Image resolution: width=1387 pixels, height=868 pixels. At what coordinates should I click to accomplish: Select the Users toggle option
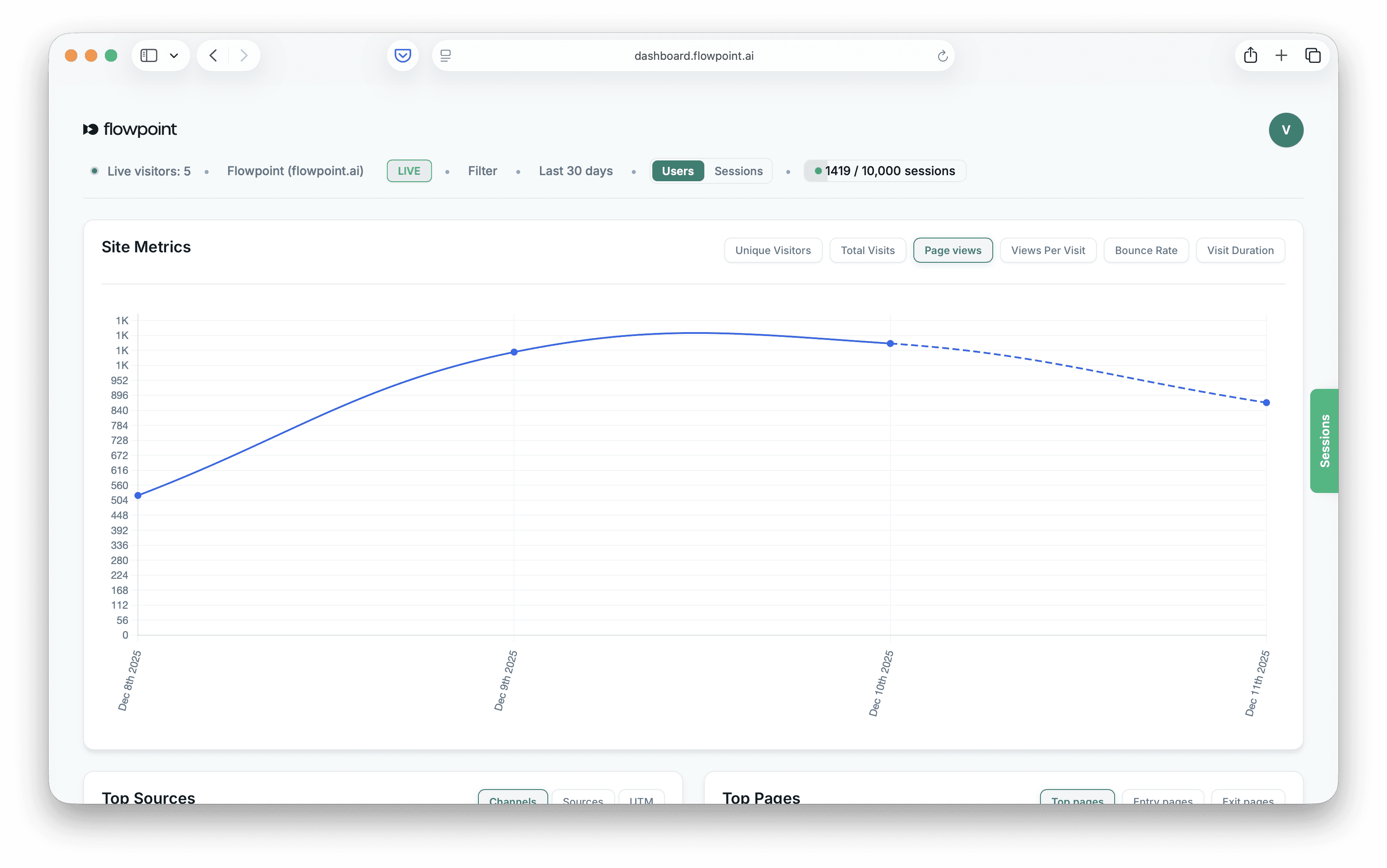[x=677, y=171]
